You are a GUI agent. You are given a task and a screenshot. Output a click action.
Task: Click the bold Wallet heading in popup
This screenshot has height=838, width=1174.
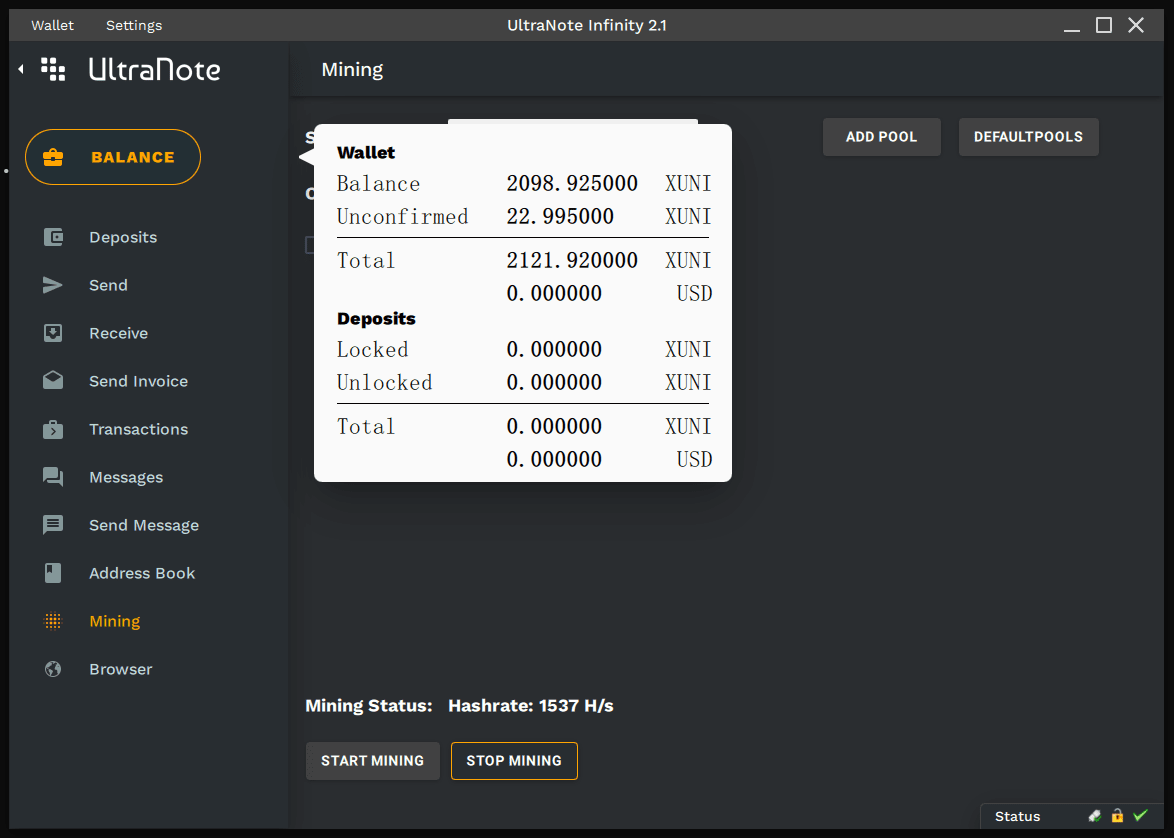366,153
